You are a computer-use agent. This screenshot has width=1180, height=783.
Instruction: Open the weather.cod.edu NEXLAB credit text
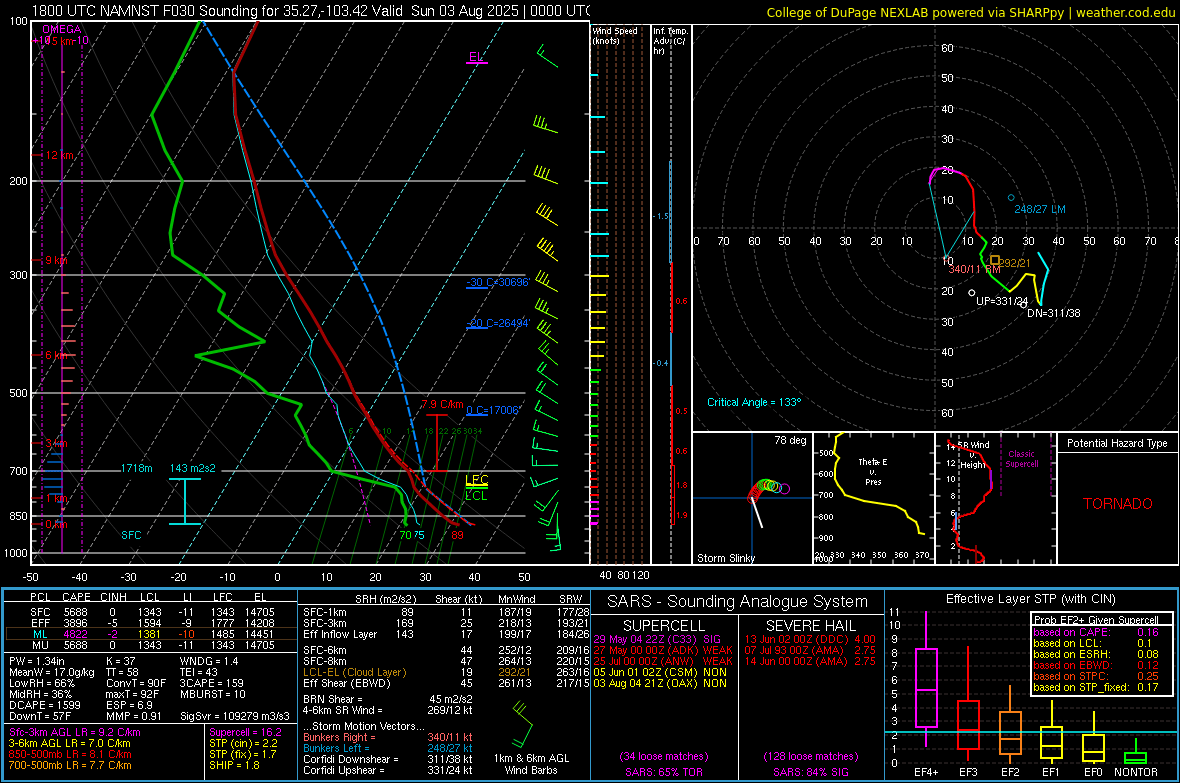point(971,12)
